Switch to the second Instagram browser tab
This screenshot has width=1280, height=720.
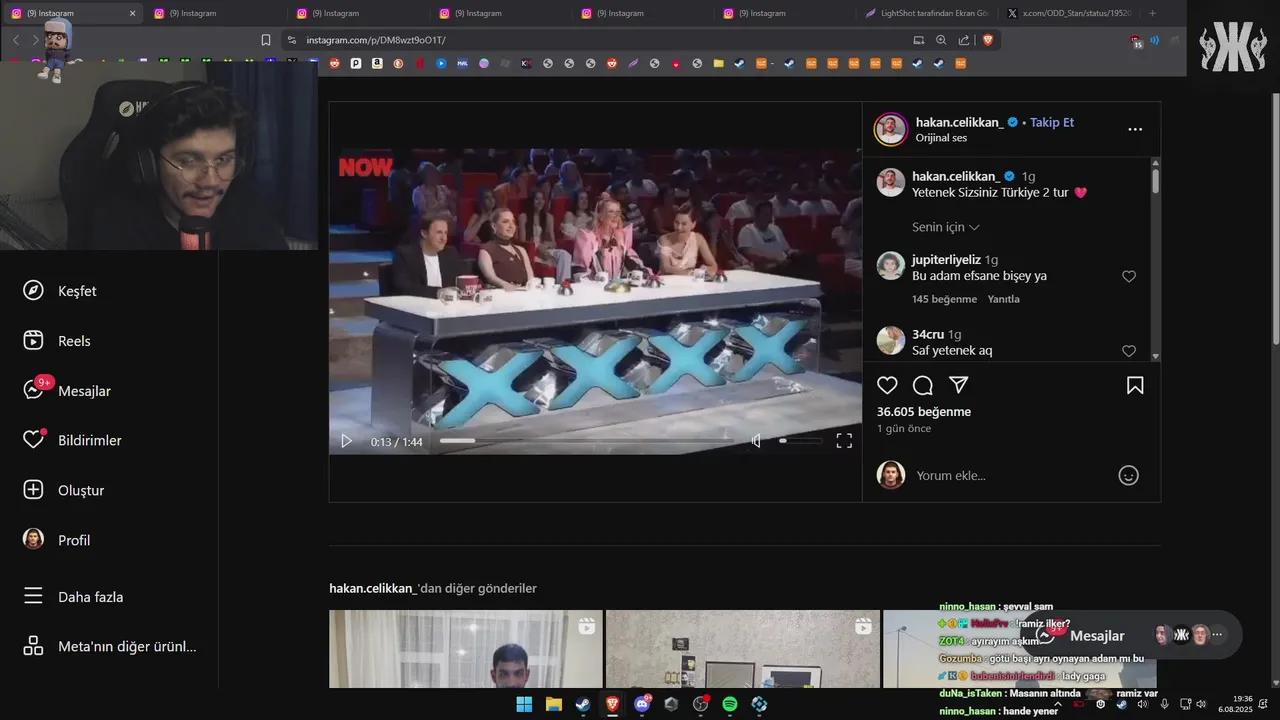(215, 13)
